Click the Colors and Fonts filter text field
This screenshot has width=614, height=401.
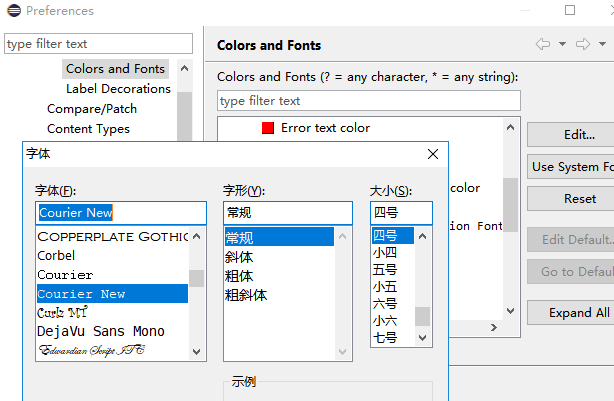pos(368,101)
